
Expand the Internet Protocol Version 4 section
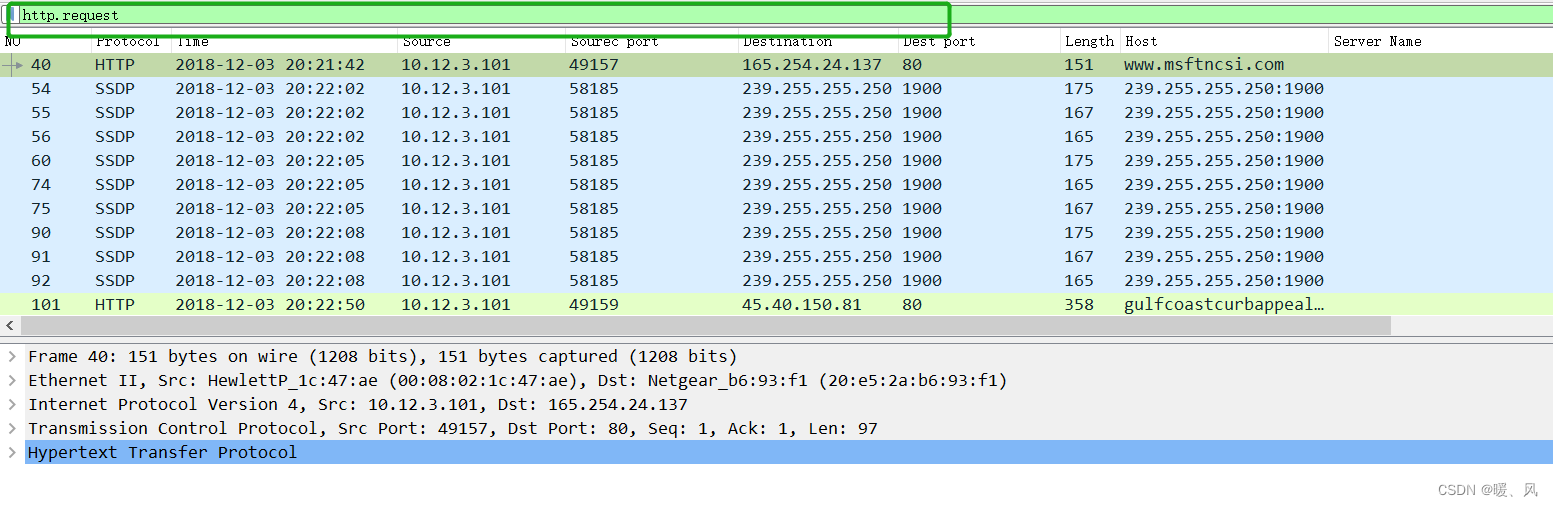11,405
